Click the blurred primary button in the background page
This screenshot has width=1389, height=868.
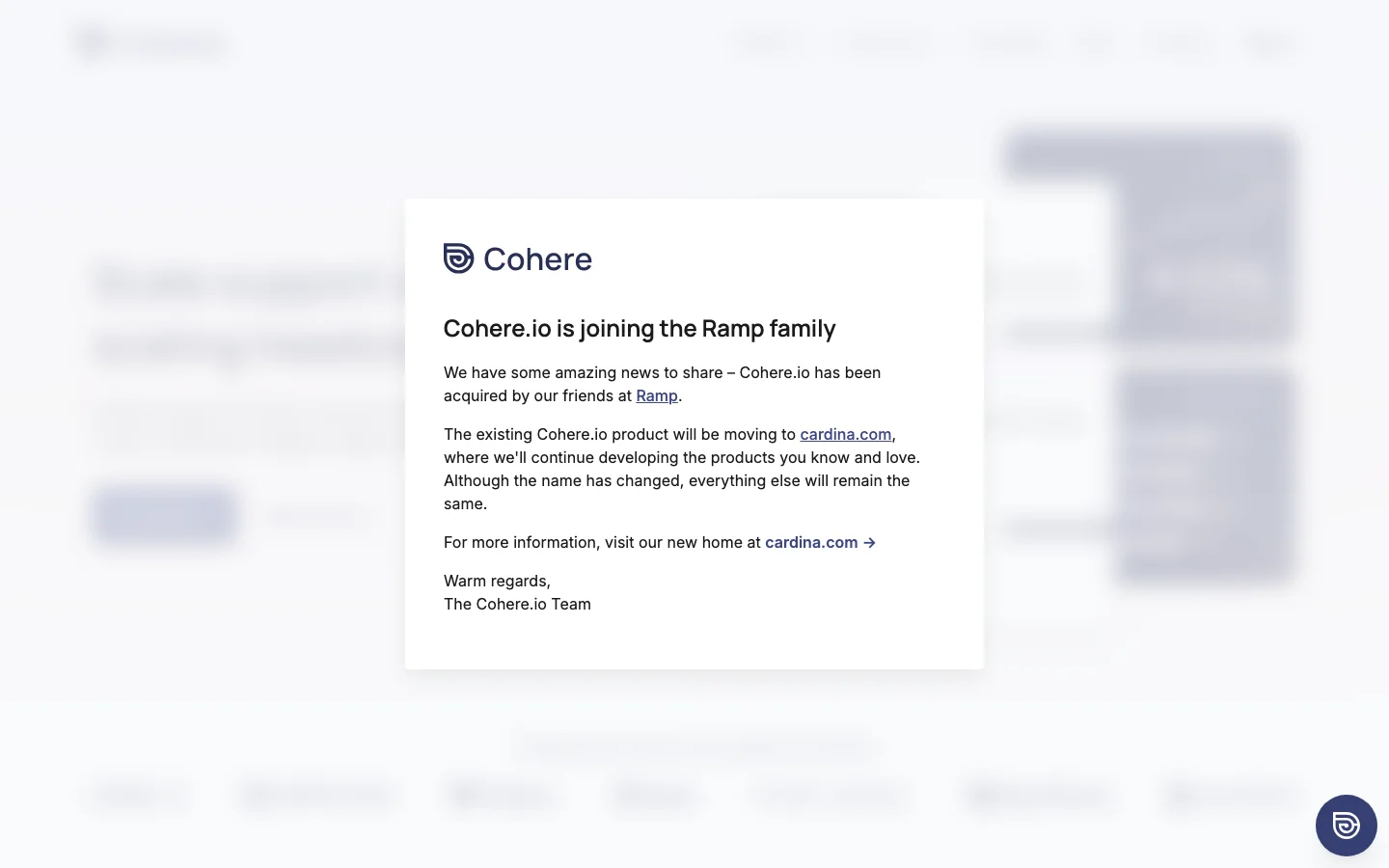pyautogui.click(x=166, y=515)
